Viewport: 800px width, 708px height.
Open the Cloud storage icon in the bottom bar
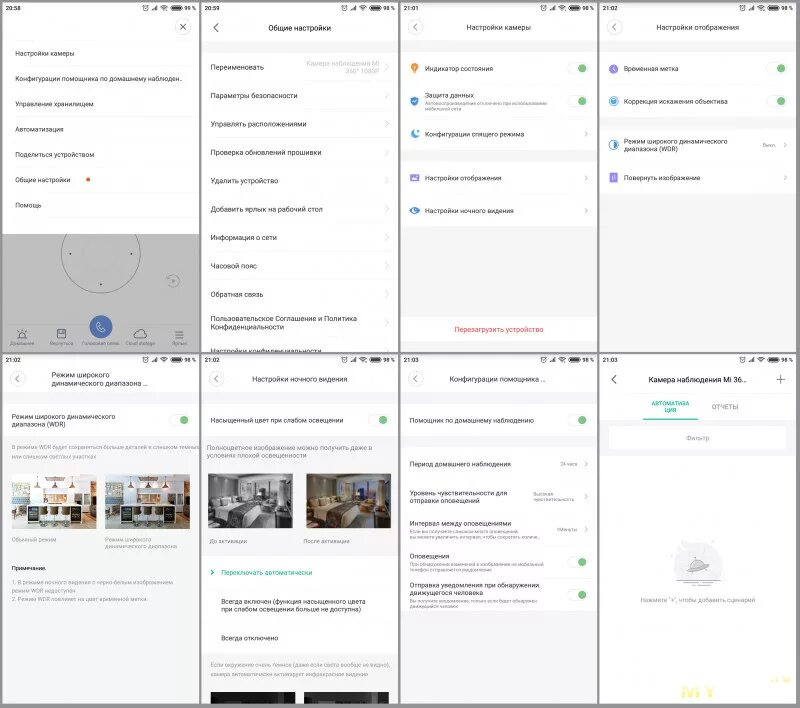coord(140,334)
